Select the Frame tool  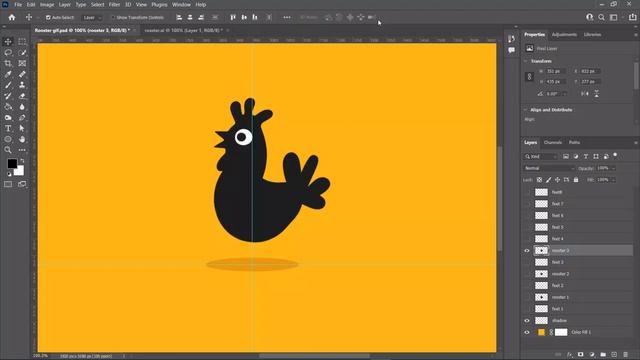(22, 63)
